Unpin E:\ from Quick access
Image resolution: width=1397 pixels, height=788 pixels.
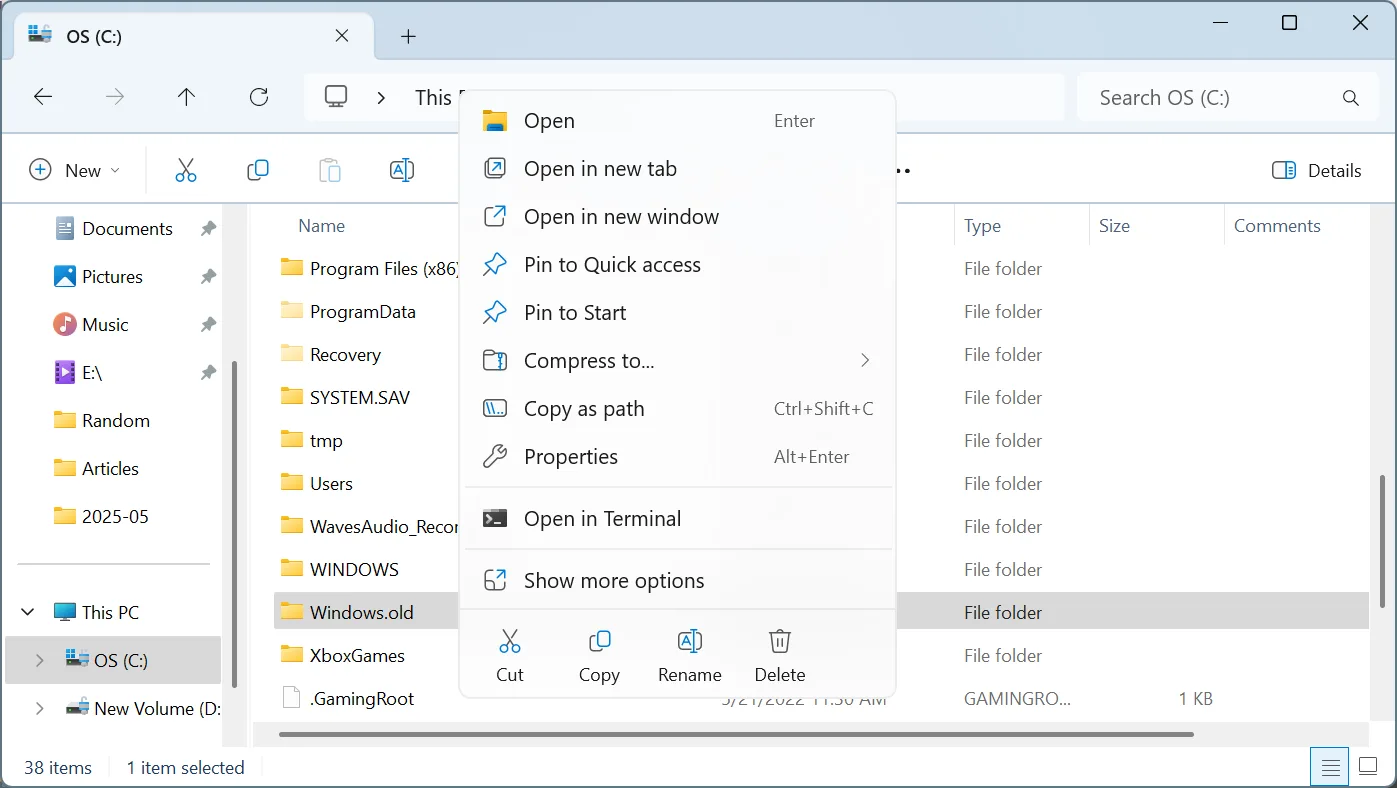208,373
